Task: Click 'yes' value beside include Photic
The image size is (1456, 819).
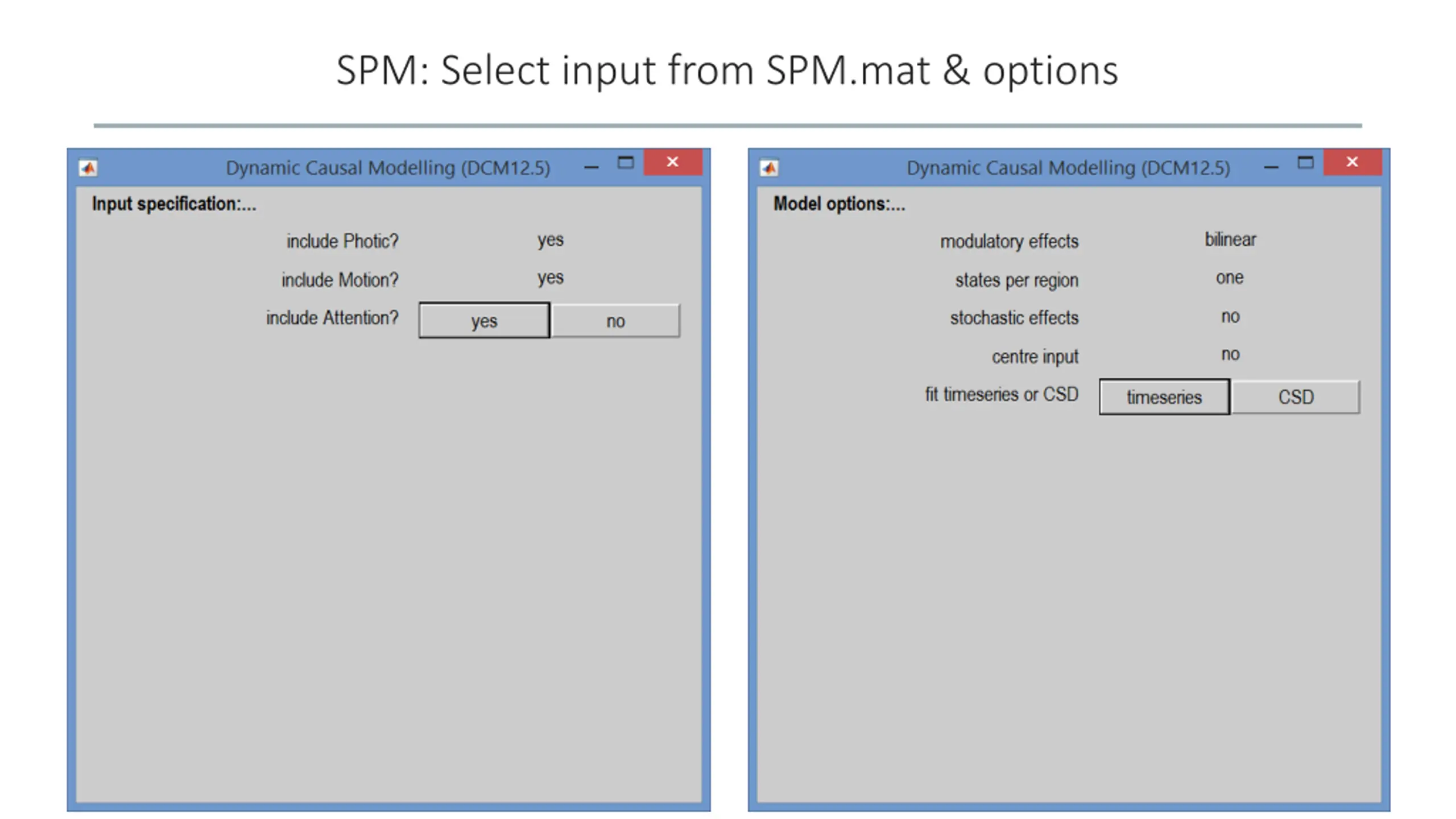Action: click(x=551, y=240)
